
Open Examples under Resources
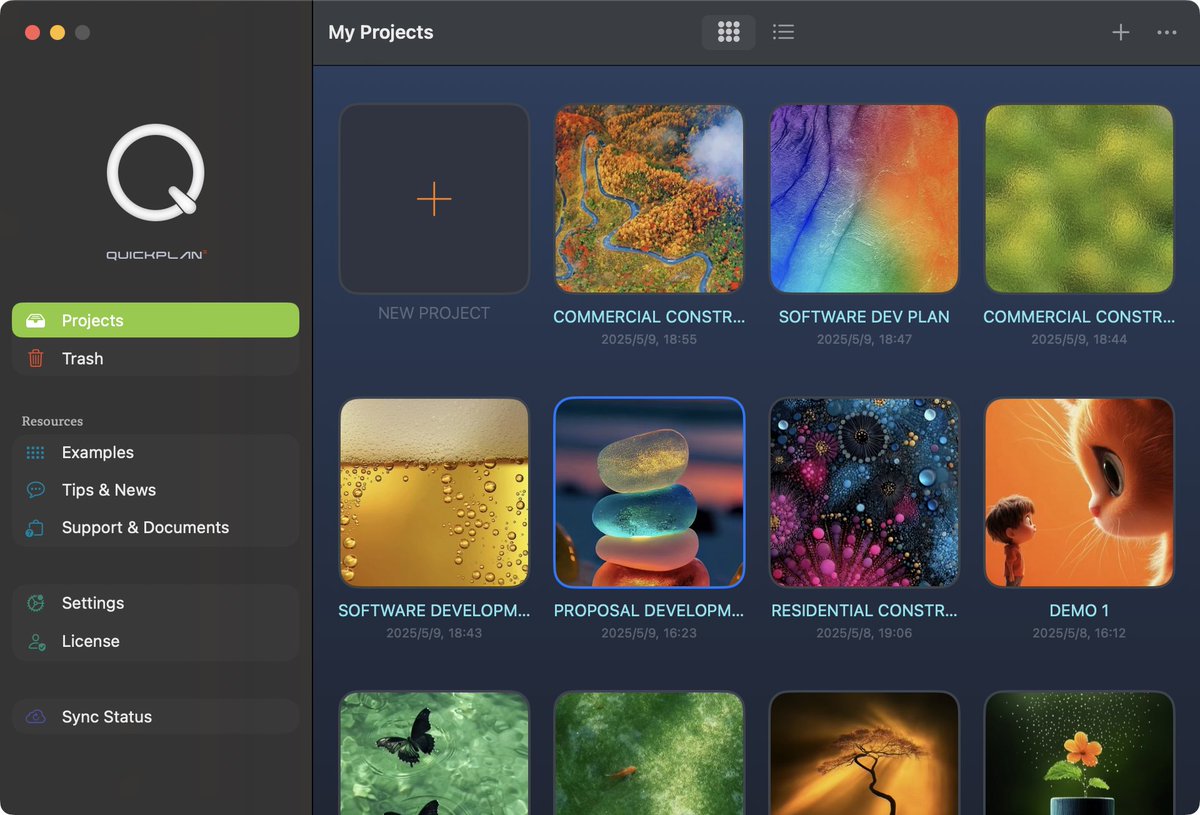(x=156, y=452)
